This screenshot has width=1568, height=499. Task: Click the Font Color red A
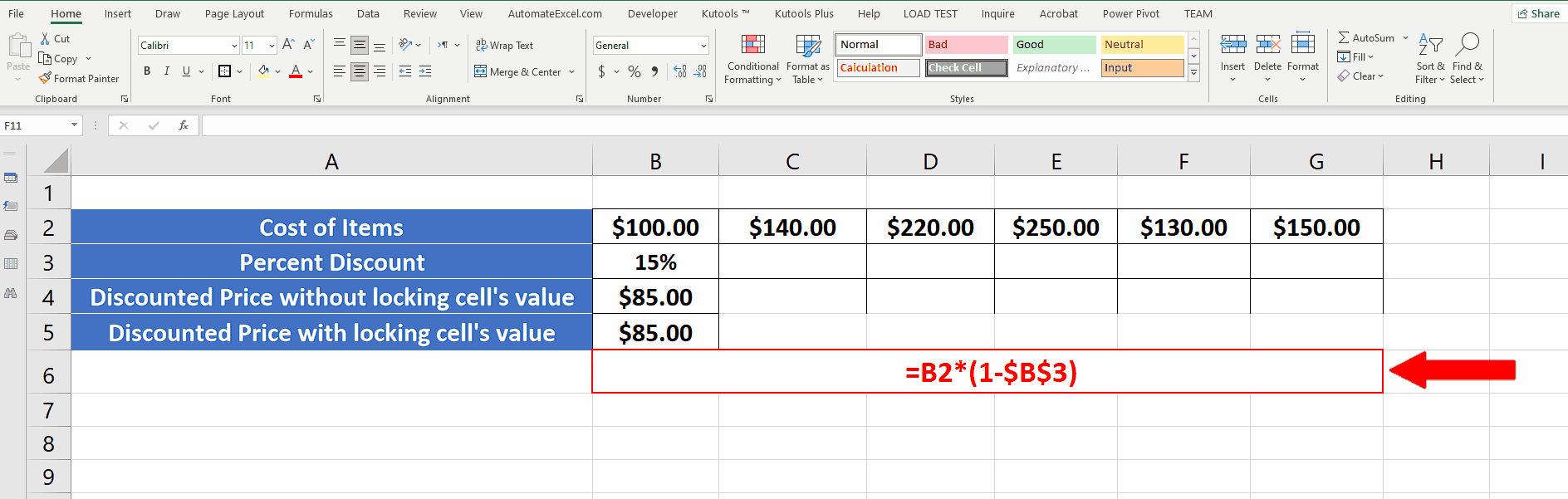tap(296, 71)
